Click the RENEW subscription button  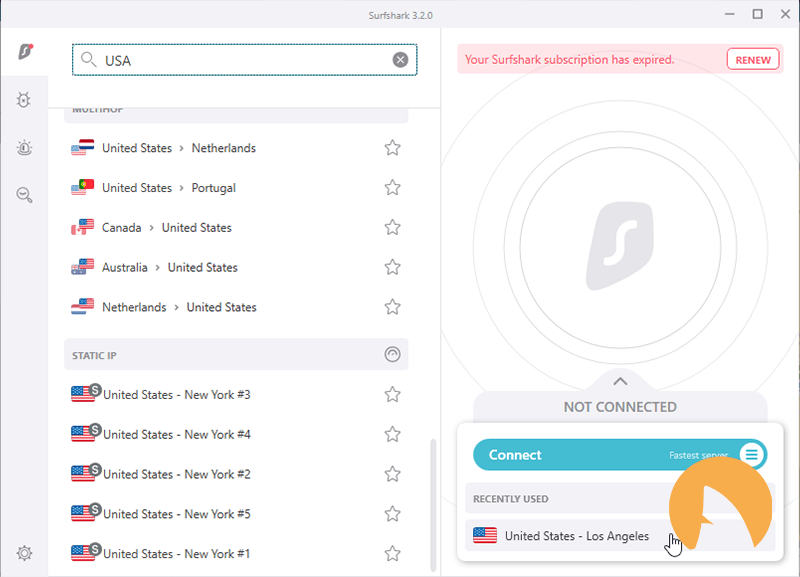click(753, 60)
